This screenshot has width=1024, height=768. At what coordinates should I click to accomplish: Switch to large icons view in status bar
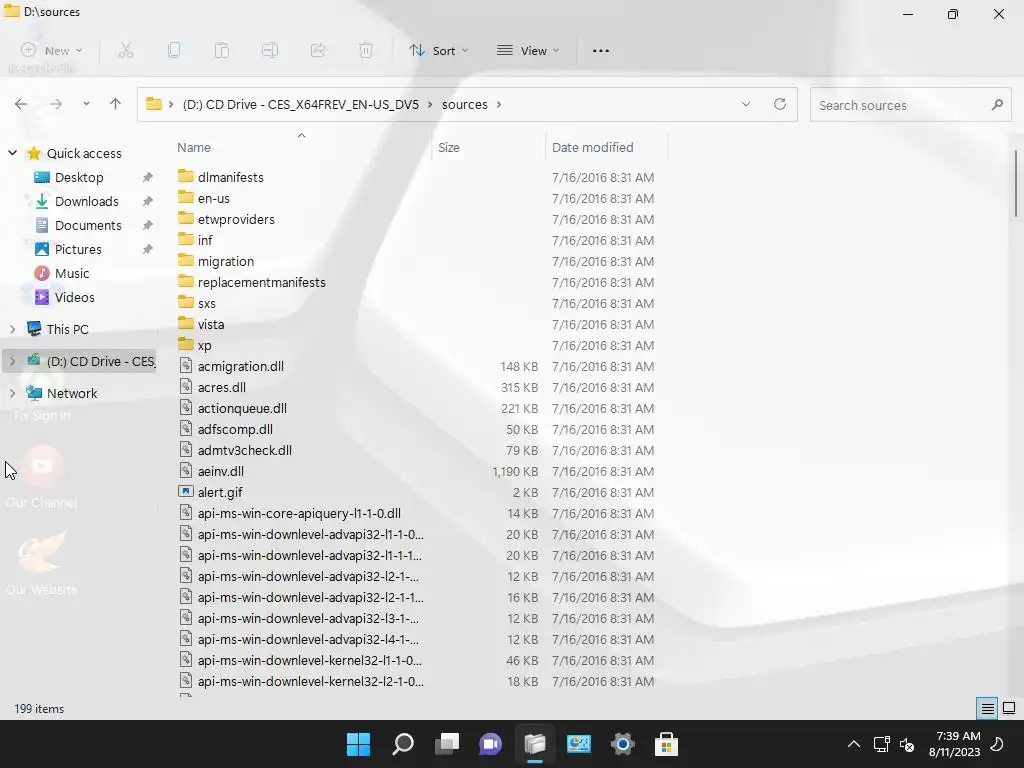pyautogui.click(x=1009, y=708)
